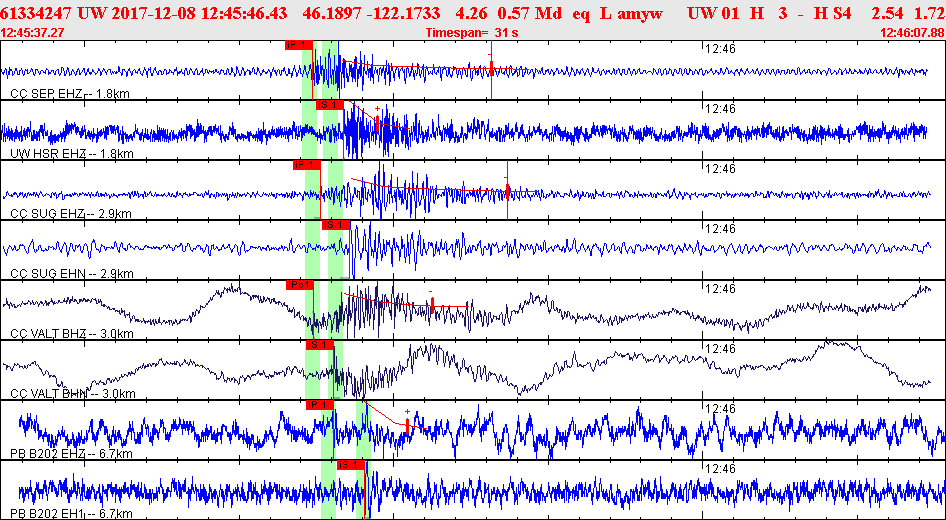Viewport: 946px width, 520px height.
Task: Select the red amplitude marker on B202 EHZ
Action: pos(408,423)
